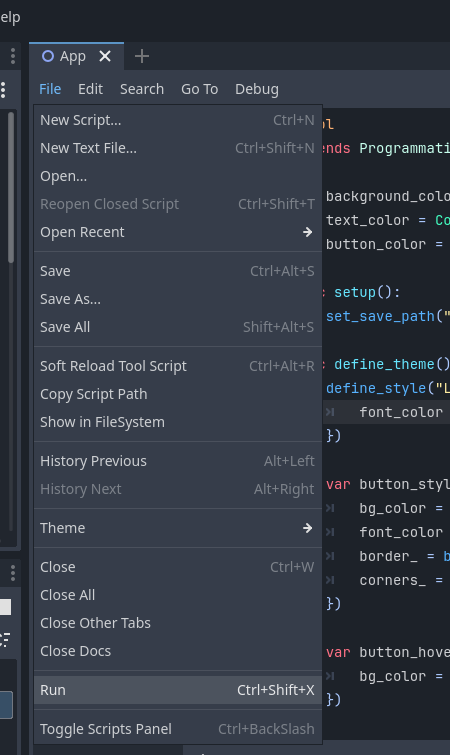The height and width of the screenshot is (755, 450).
Task: Run the script via Run entry
Action: [x=178, y=690]
